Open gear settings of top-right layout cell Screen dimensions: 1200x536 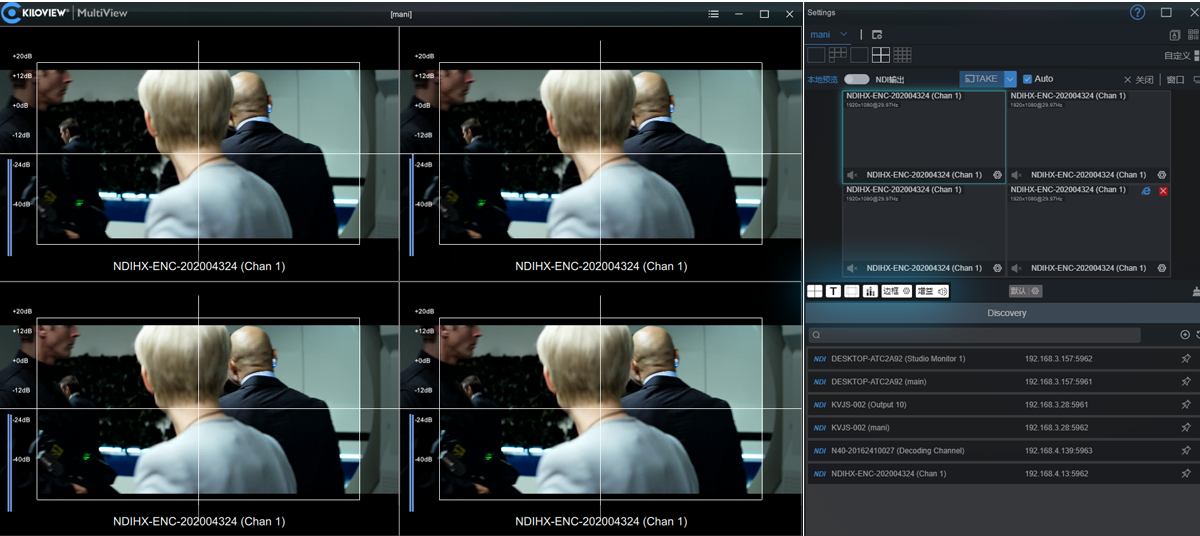click(1161, 175)
